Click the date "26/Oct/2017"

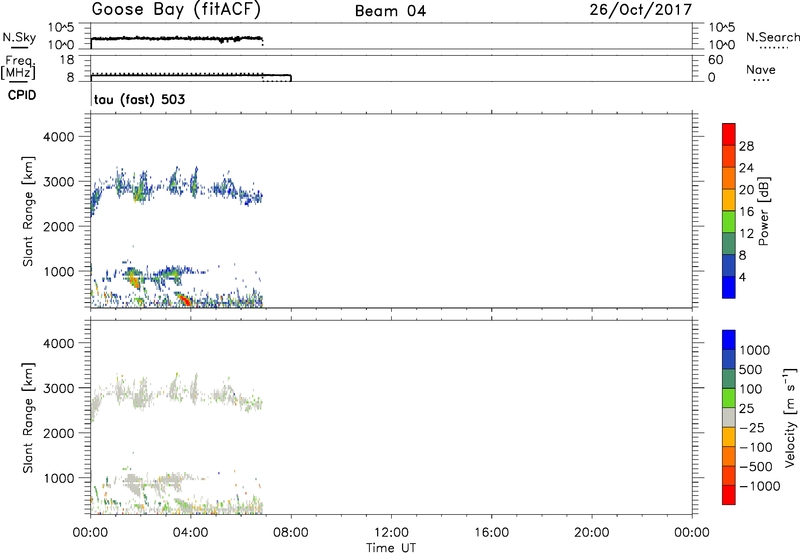coord(641,10)
